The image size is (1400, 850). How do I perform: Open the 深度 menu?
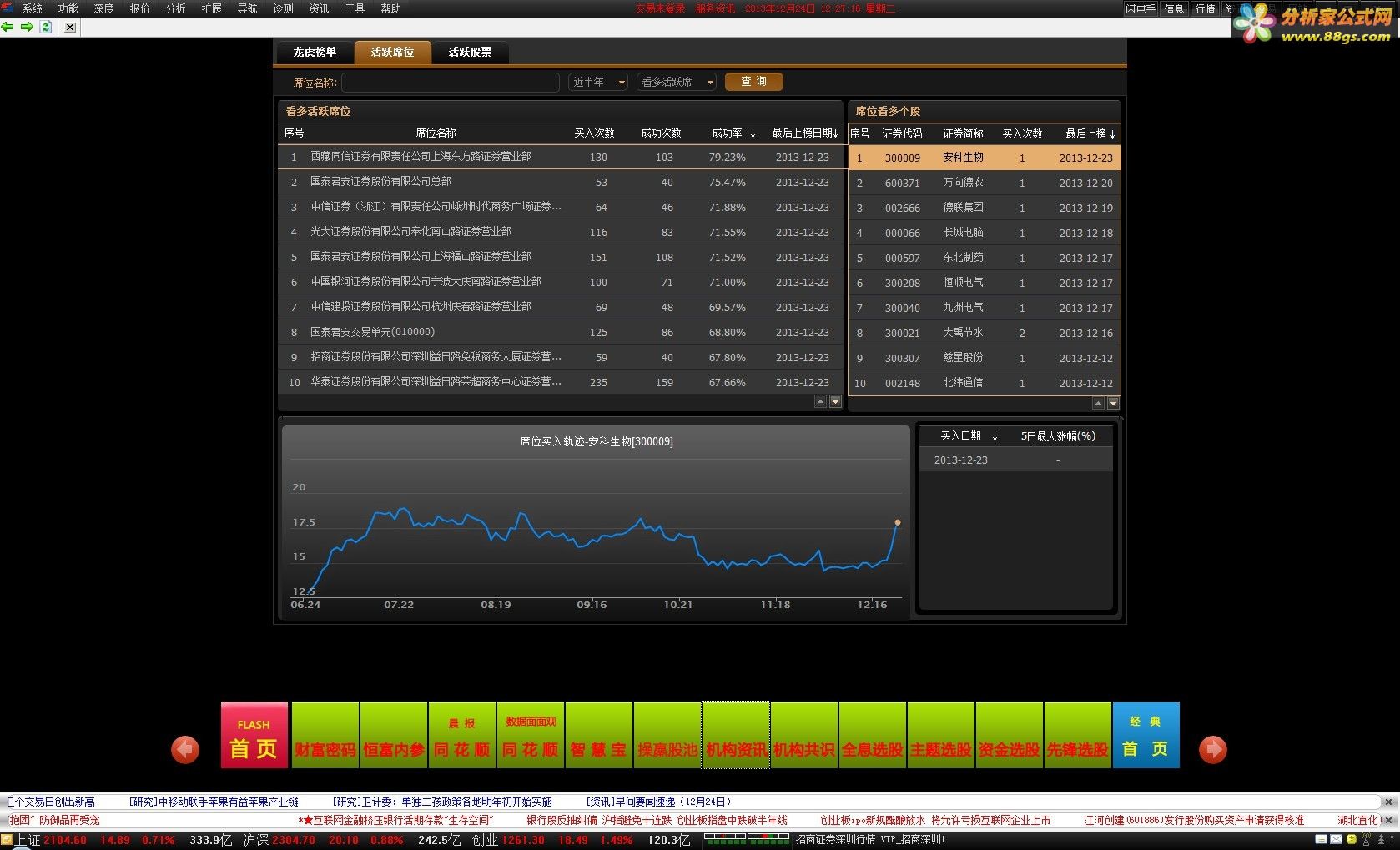coord(104,8)
